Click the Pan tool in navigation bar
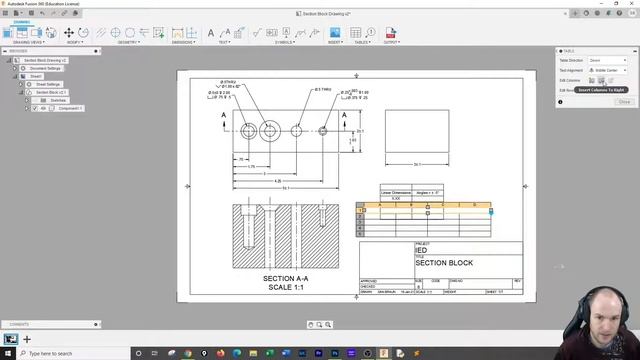The width and height of the screenshot is (640, 360). coord(311,324)
